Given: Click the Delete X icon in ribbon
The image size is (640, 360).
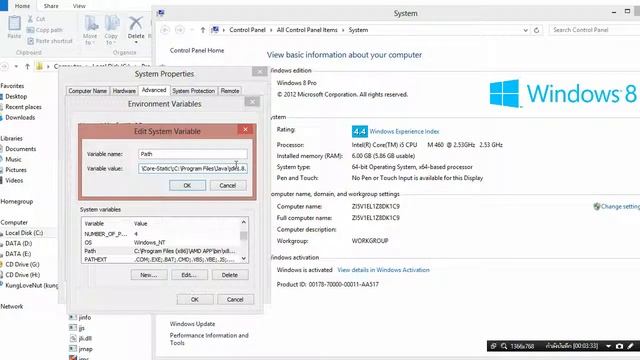Looking at the screenshot, I should (x=136, y=23).
